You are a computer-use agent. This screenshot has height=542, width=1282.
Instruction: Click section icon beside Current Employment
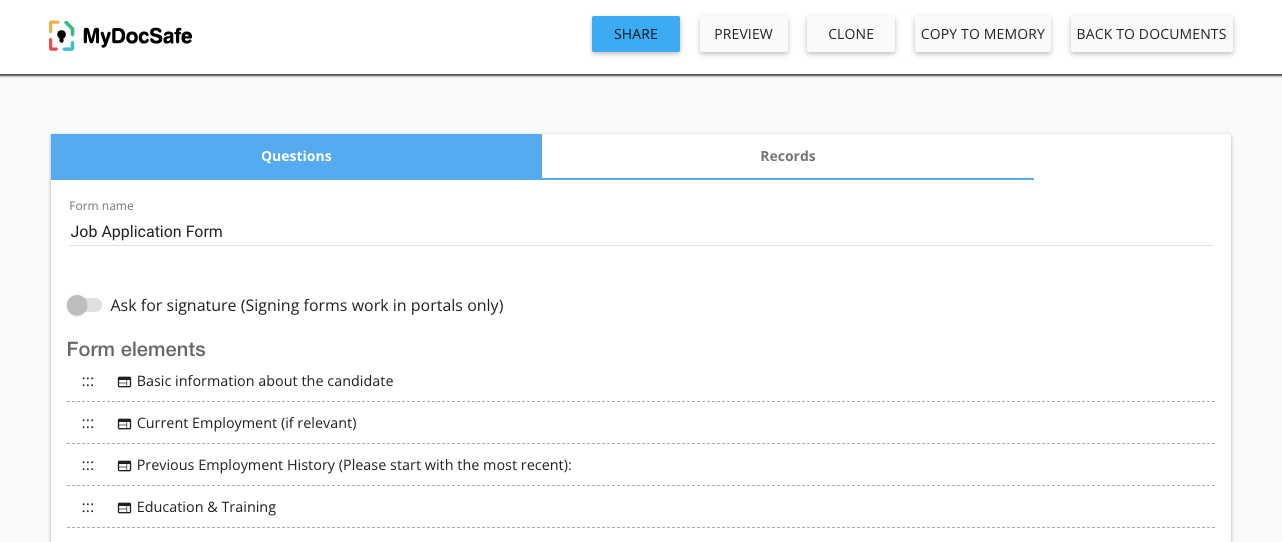[125, 424]
